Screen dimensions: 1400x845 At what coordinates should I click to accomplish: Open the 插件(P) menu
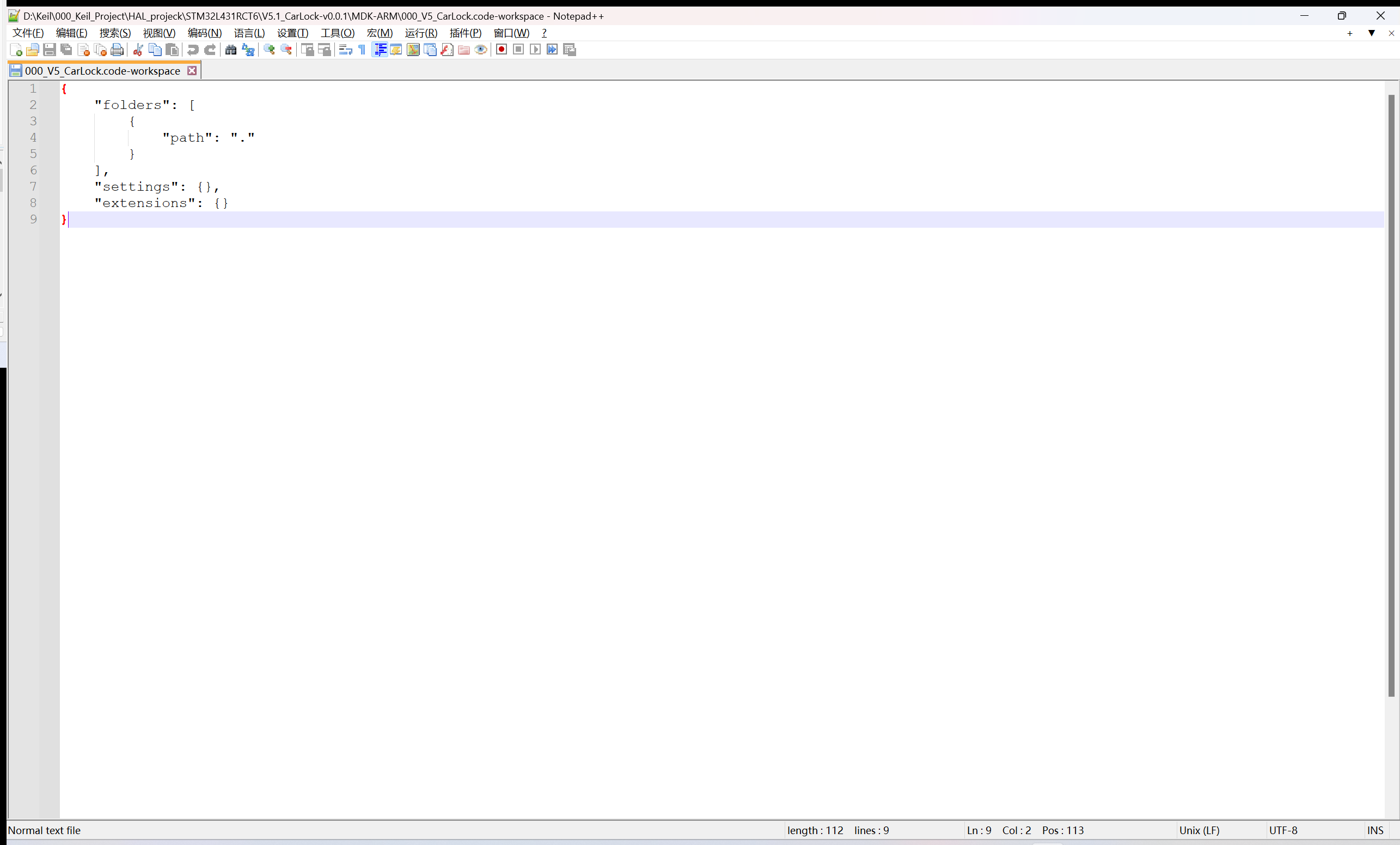point(466,33)
